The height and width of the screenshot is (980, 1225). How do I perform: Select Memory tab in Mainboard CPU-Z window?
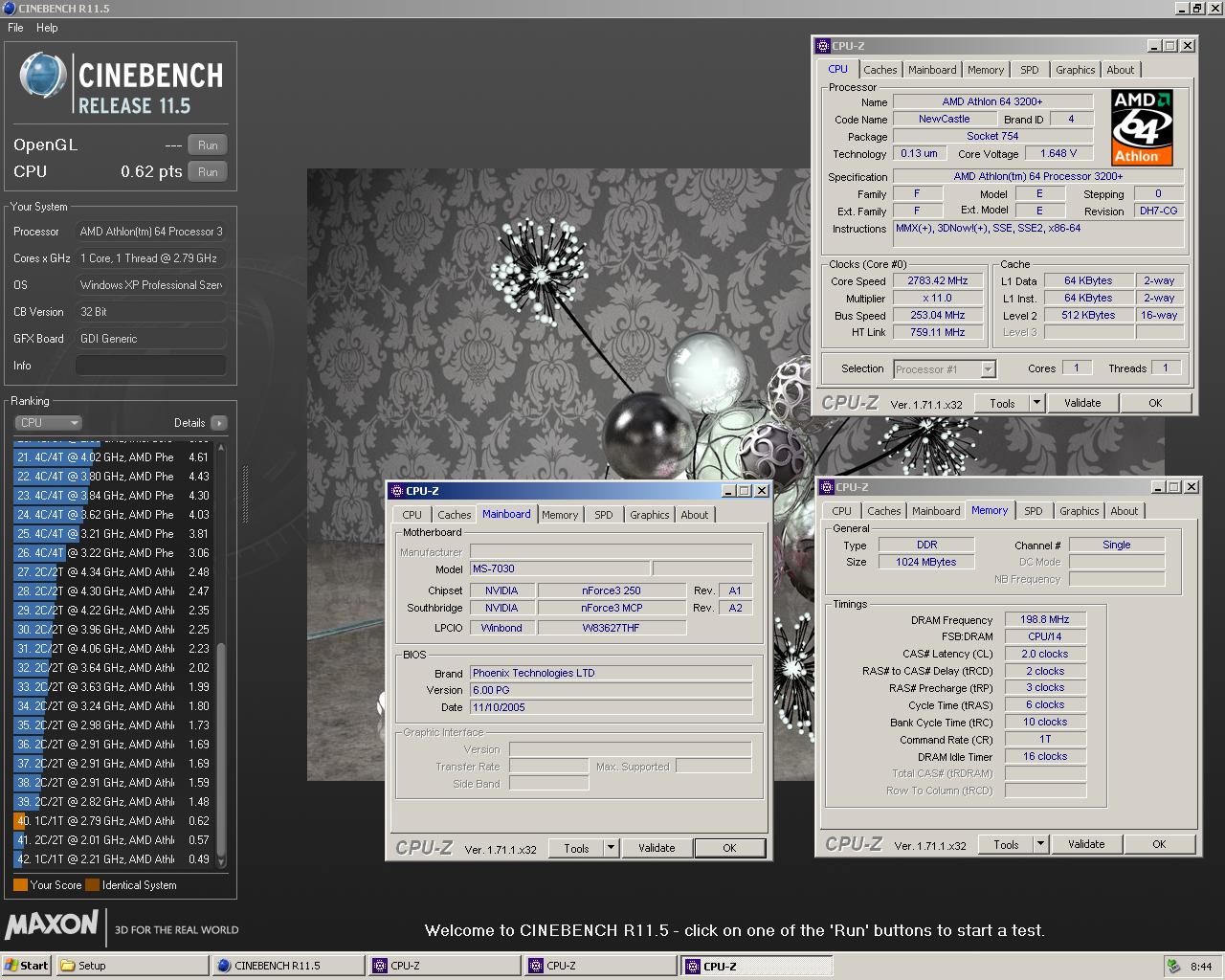tap(560, 515)
